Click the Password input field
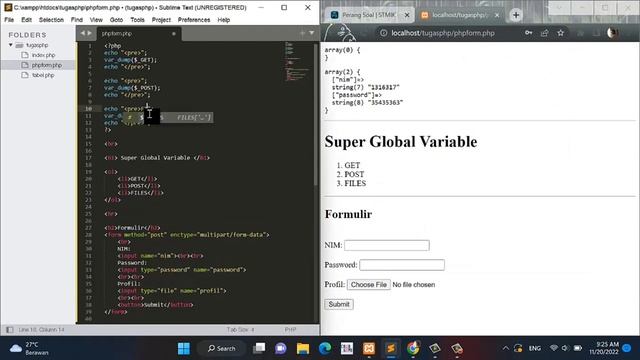 [x=402, y=265]
